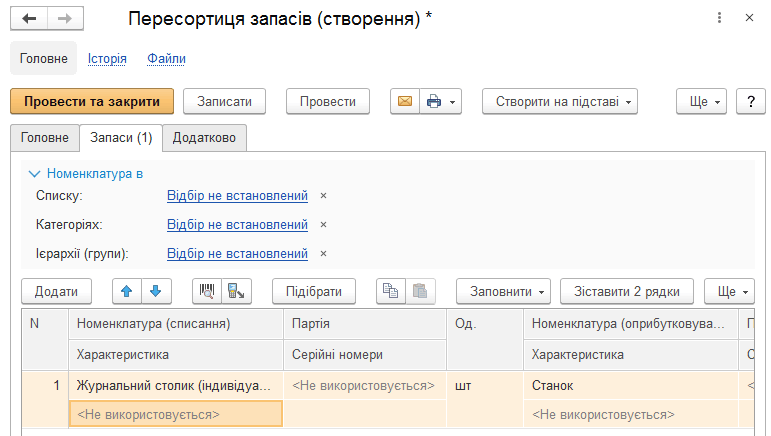Move row up with blue arrow

(x=127, y=291)
